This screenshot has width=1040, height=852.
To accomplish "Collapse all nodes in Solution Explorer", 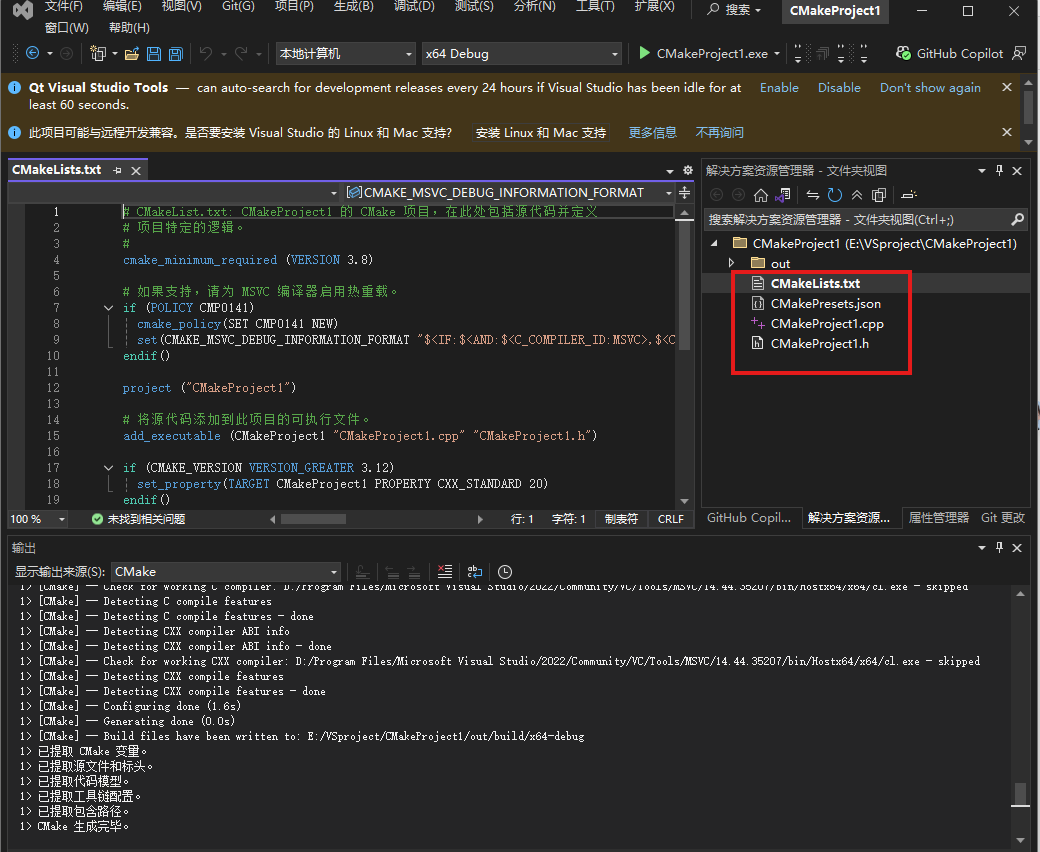I will 857,194.
